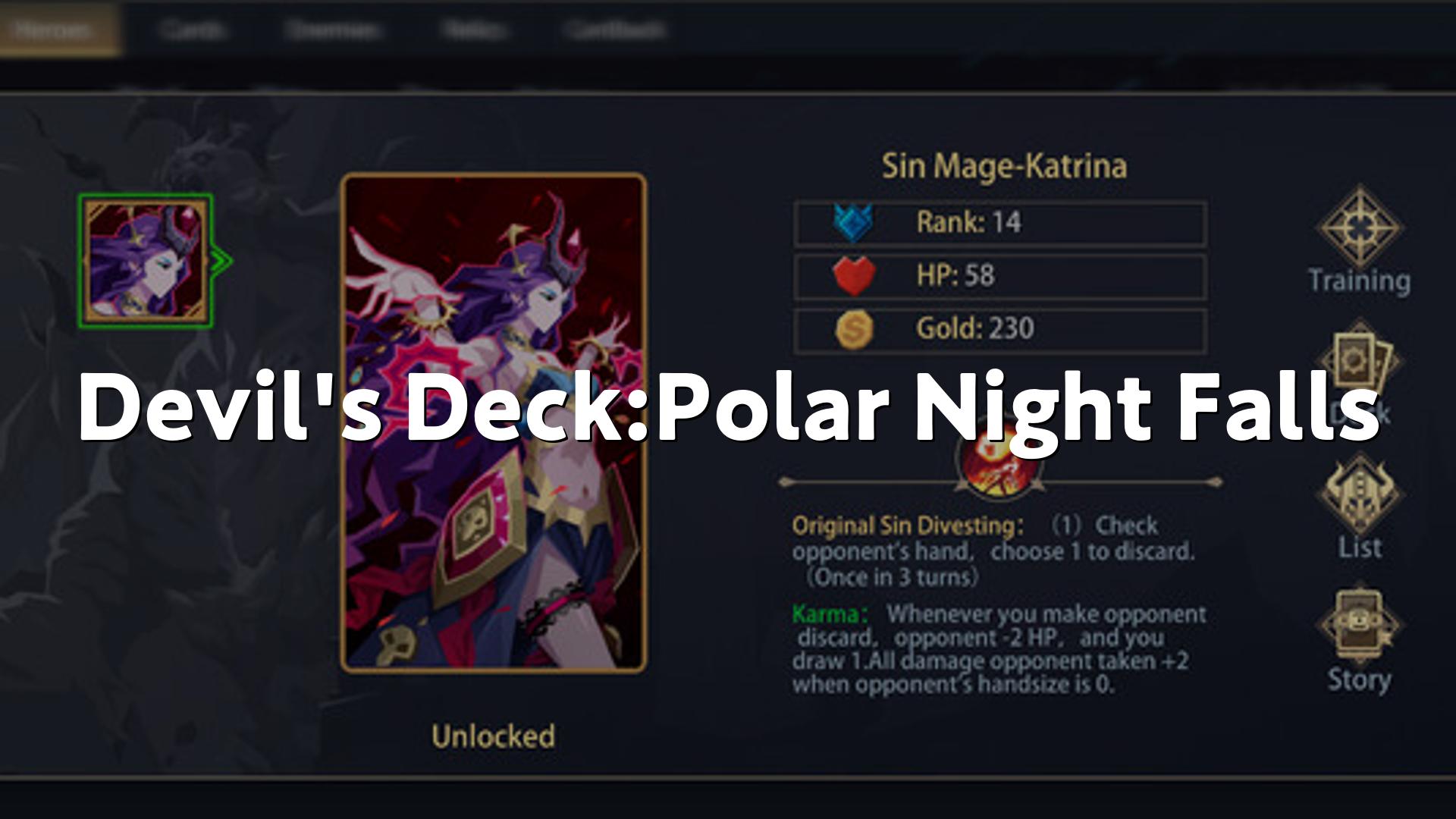Switch to the second blurred top tab
Viewport: 1456px width, 819px height.
coord(193,30)
